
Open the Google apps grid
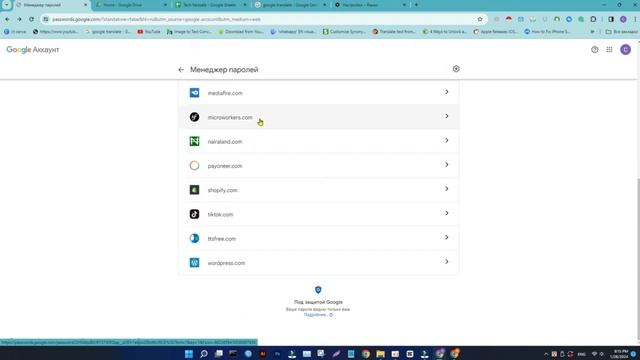point(609,50)
